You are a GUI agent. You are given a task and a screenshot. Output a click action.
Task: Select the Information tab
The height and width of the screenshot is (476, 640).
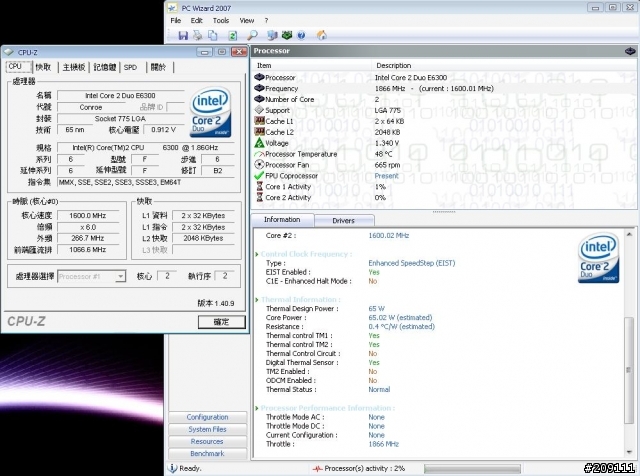[282, 220]
